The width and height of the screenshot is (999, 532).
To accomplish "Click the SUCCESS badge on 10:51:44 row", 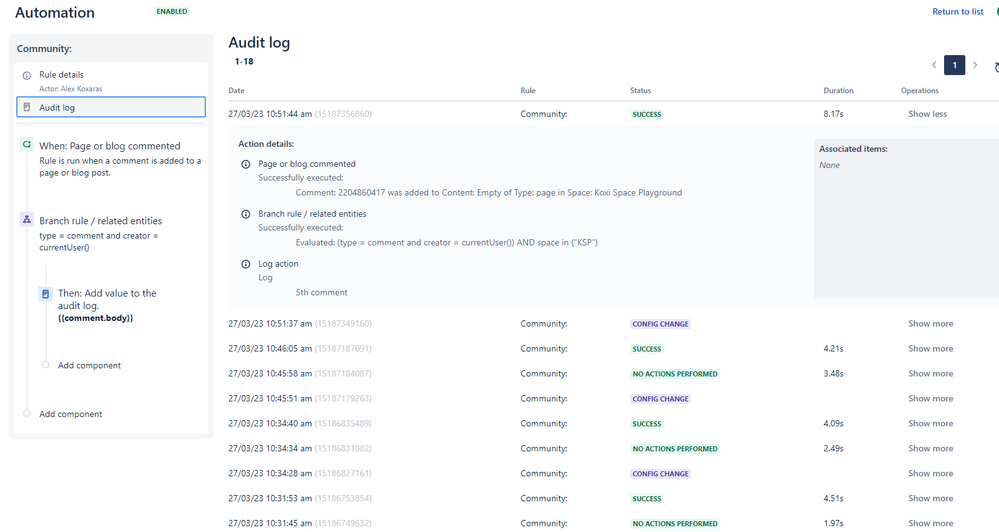I will [x=647, y=115].
